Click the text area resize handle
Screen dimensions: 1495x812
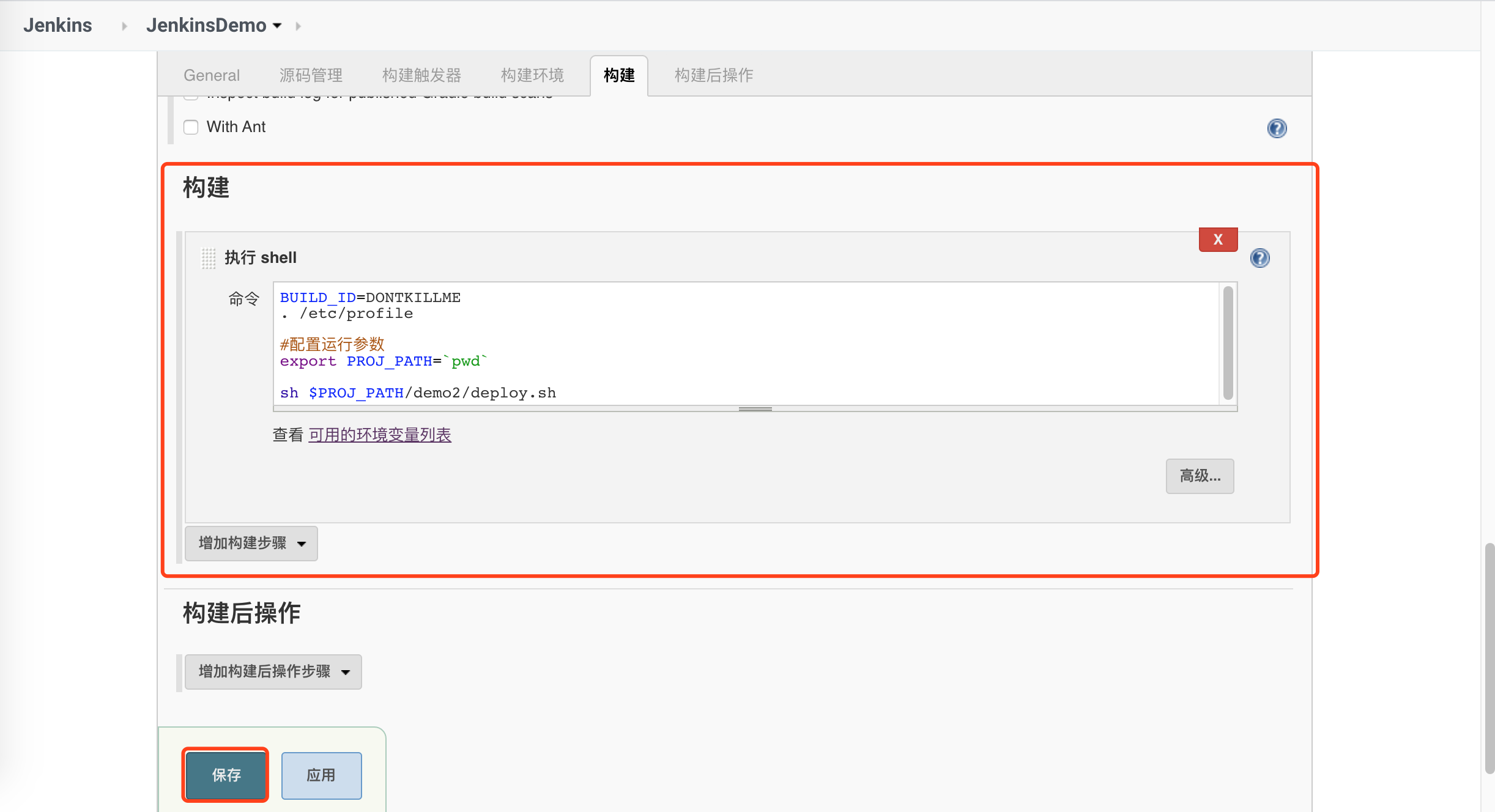coord(755,408)
